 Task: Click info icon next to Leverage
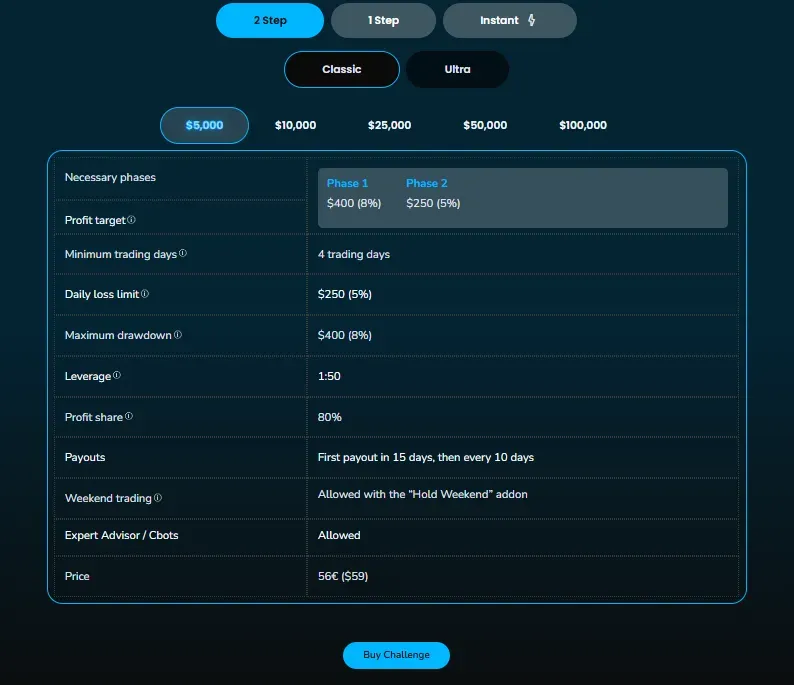(117, 375)
